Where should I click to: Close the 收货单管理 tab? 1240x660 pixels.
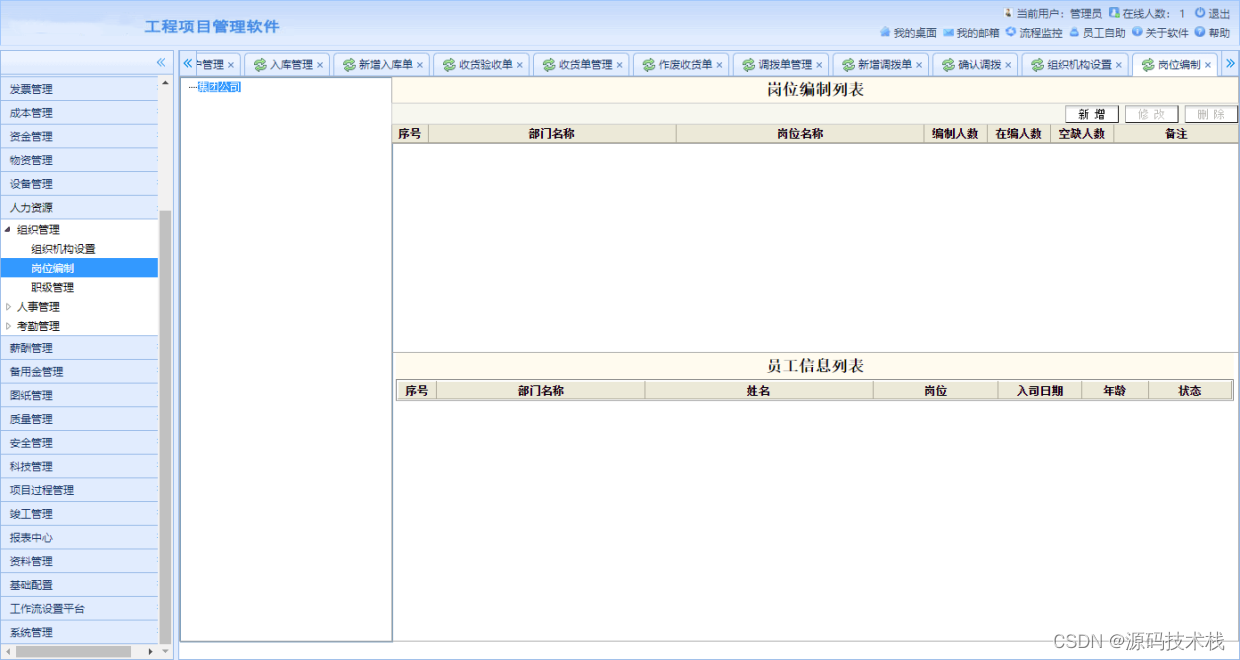[620, 65]
